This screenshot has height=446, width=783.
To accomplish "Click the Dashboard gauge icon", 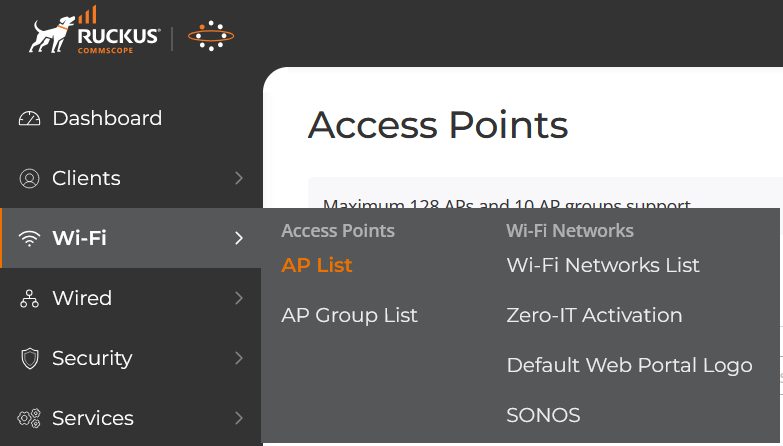I will [x=30, y=119].
